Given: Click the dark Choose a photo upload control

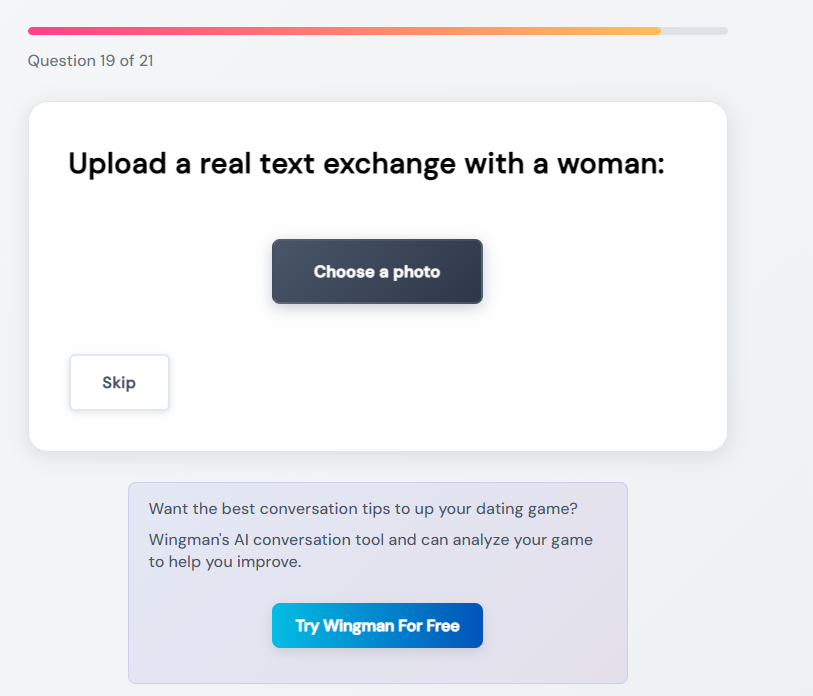Looking at the screenshot, I should (377, 271).
